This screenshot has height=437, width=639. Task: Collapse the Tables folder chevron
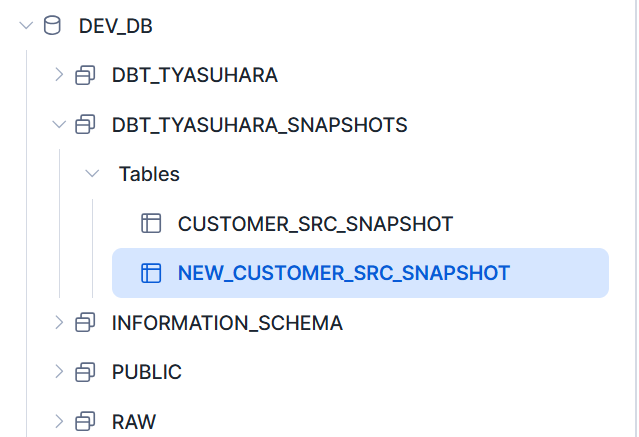point(93,174)
